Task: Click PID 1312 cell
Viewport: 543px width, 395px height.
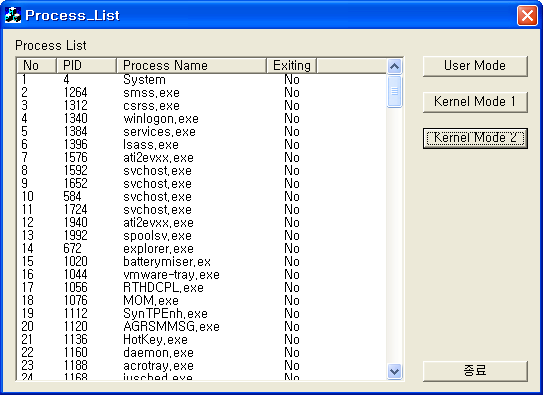Action: coord(75,106)
